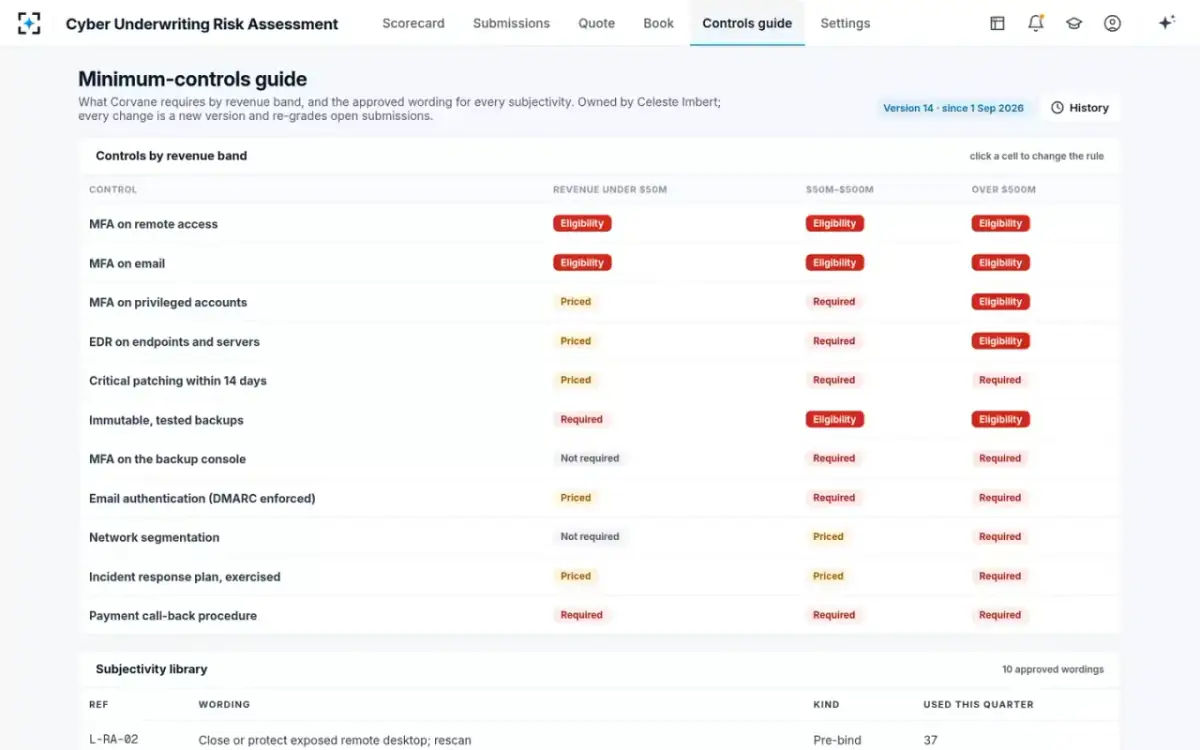Open the sparkle assistant icon
Screen dimensions: 1200x750
(1166, 23)
